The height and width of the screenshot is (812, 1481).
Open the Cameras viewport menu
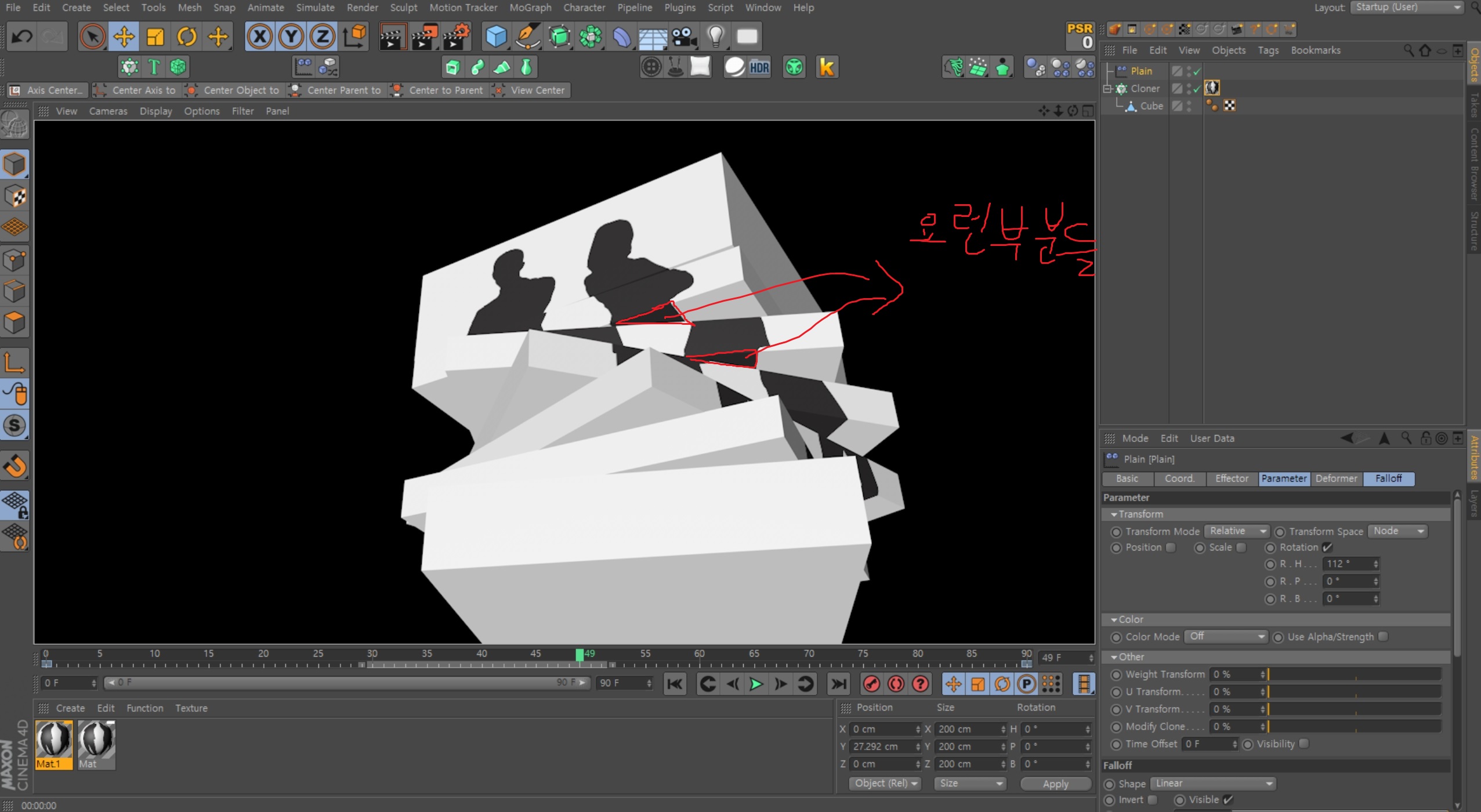click(108, 111)
